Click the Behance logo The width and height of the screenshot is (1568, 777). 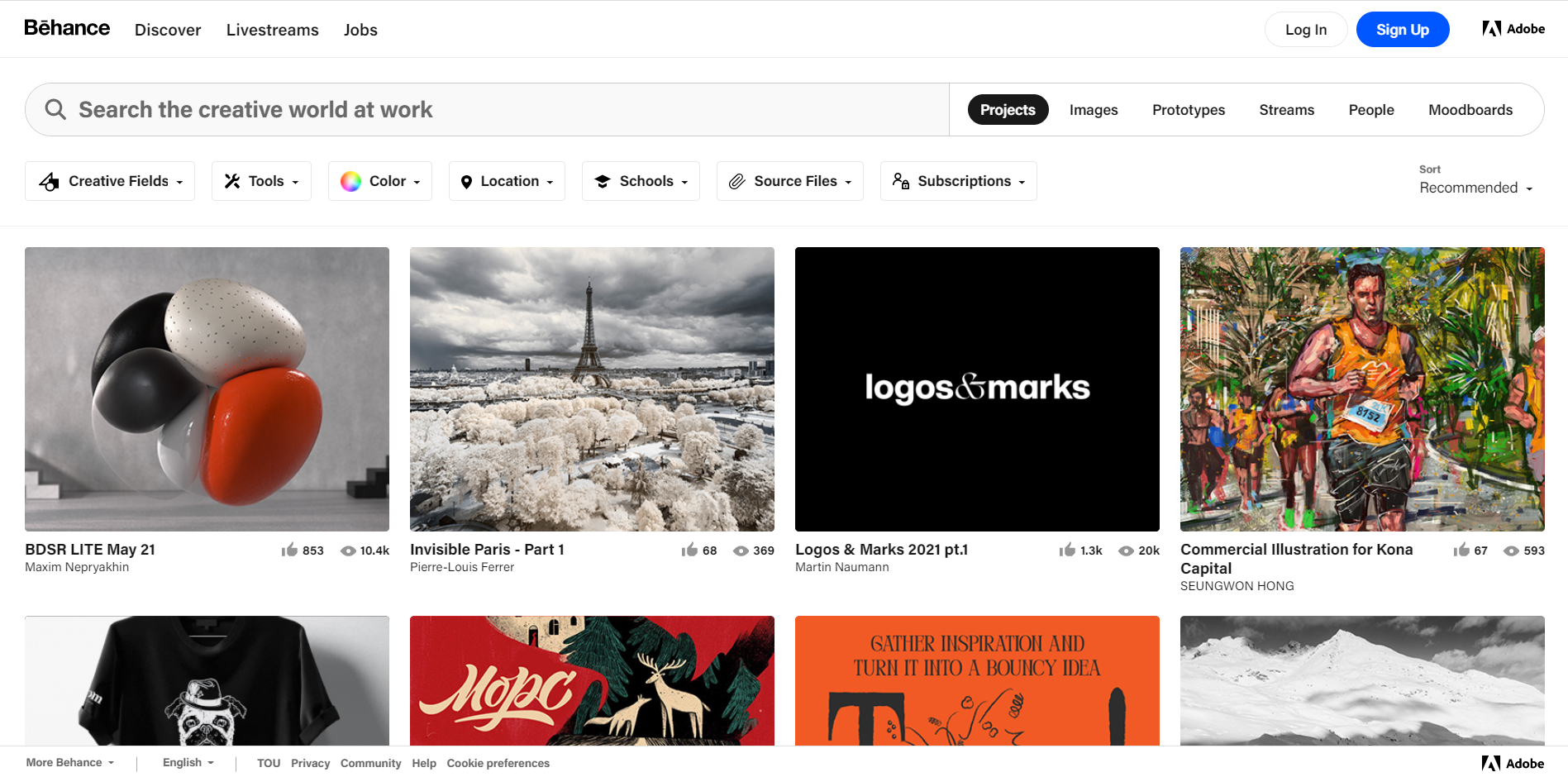67,28
